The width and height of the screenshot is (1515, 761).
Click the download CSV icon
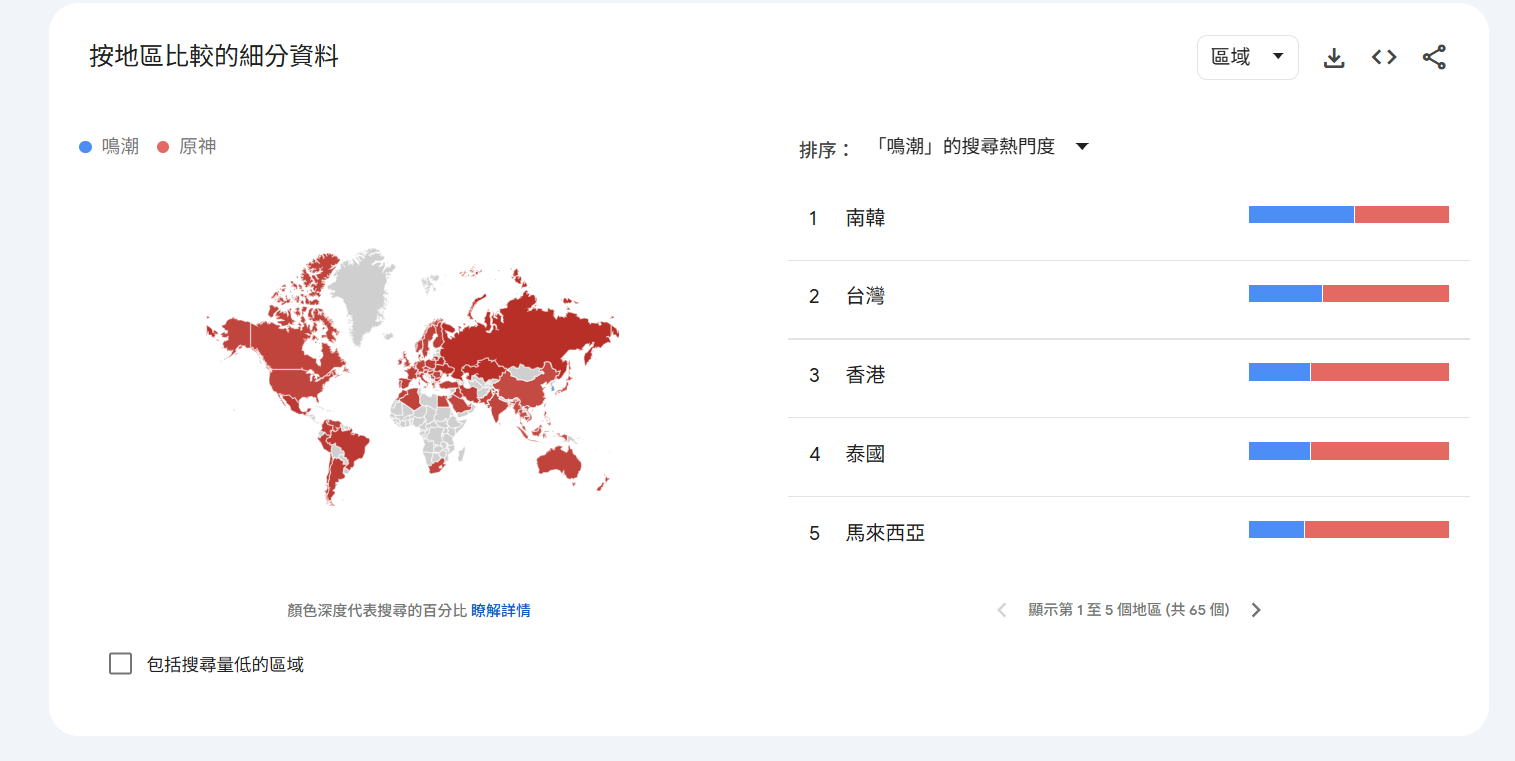click(1333, 58)
